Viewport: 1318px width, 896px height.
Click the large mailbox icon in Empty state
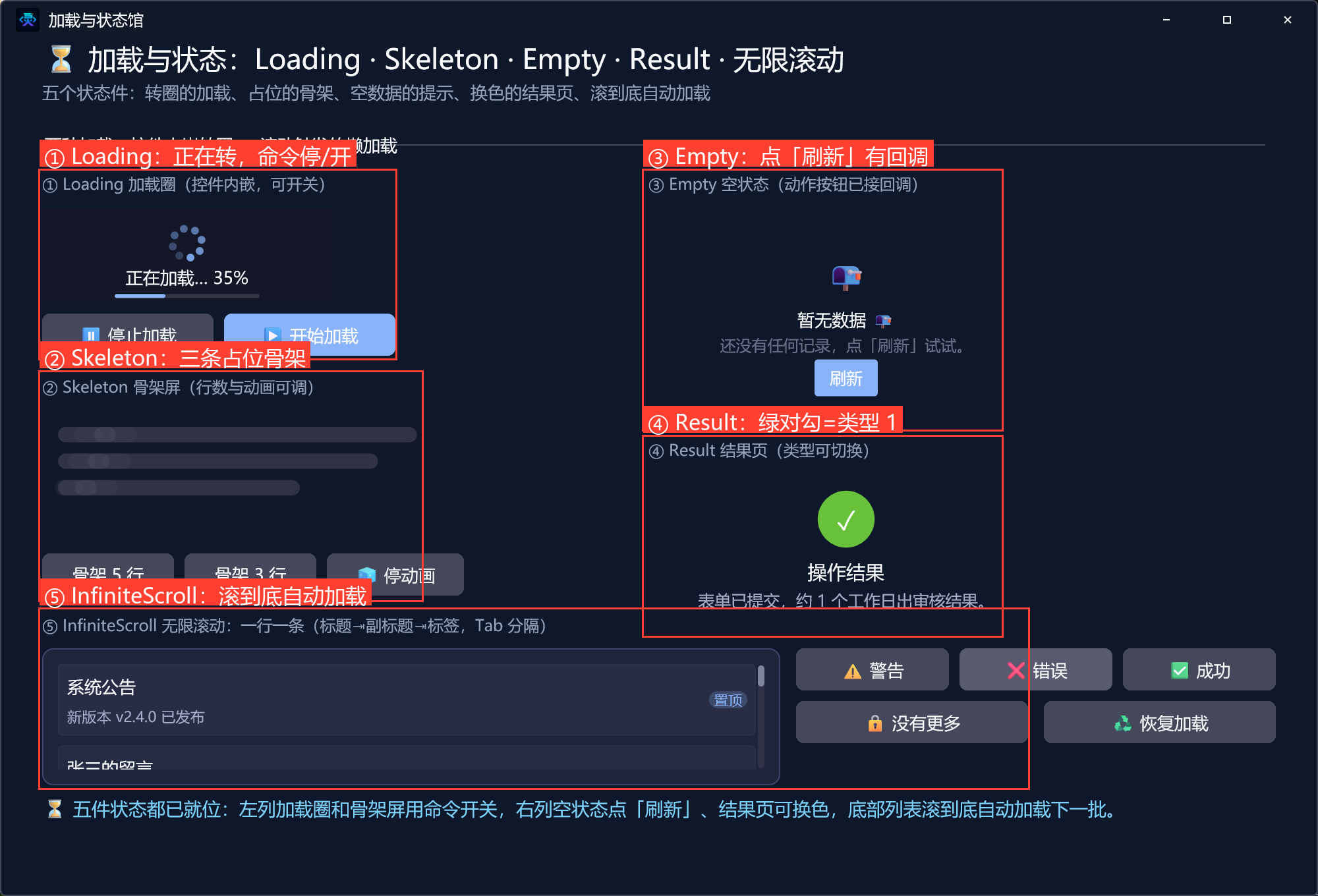point(846,277)
